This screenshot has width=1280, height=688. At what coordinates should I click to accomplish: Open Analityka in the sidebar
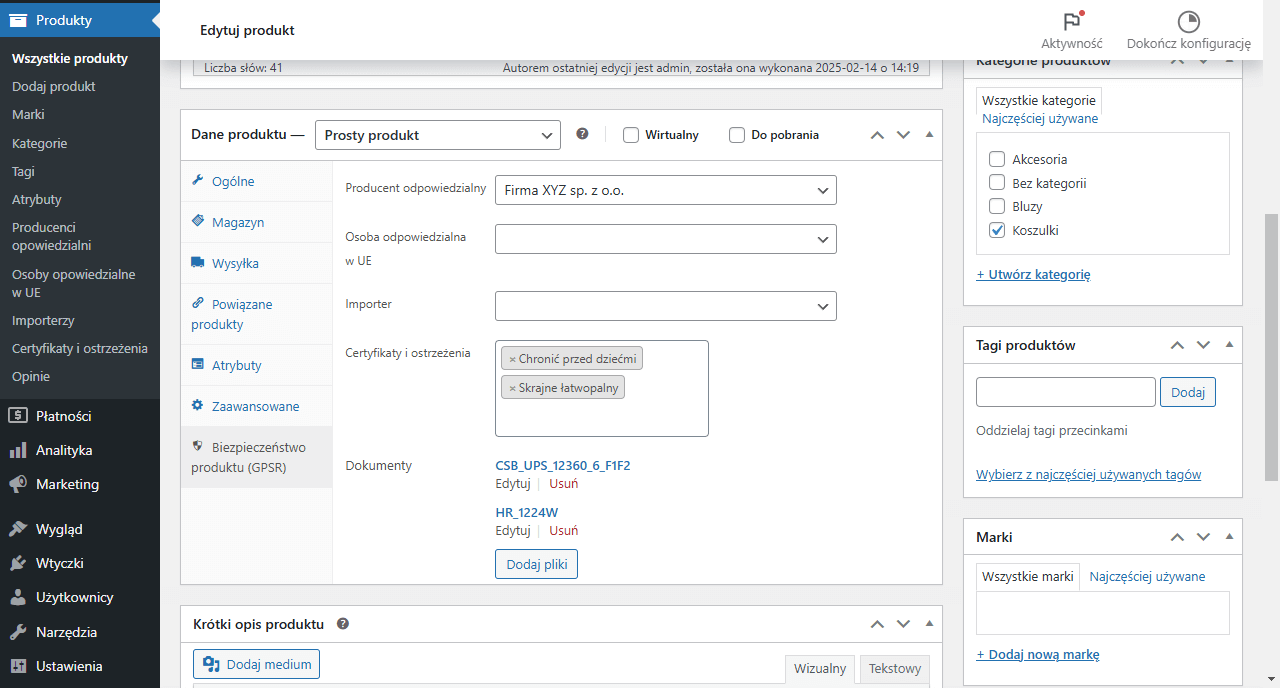tap(64, 450)
